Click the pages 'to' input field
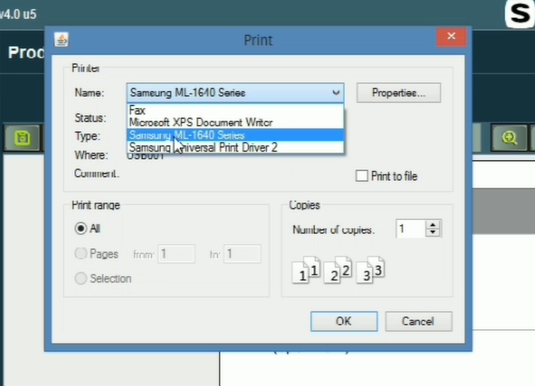 (242, 254)
